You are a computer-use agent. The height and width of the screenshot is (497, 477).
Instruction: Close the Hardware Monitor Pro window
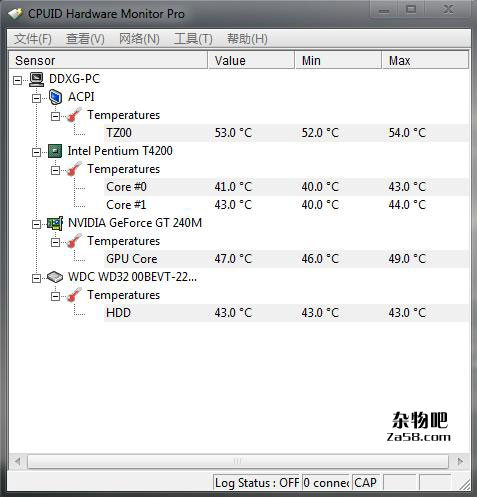pyautogui.click(x=448, y=10)
